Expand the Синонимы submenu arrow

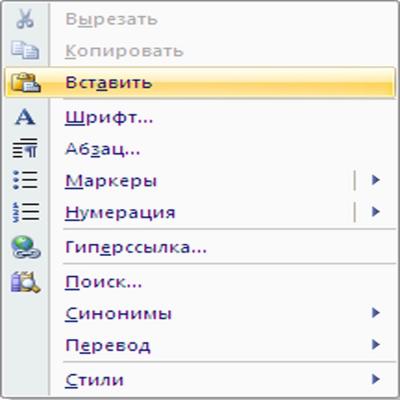[376, 313]
